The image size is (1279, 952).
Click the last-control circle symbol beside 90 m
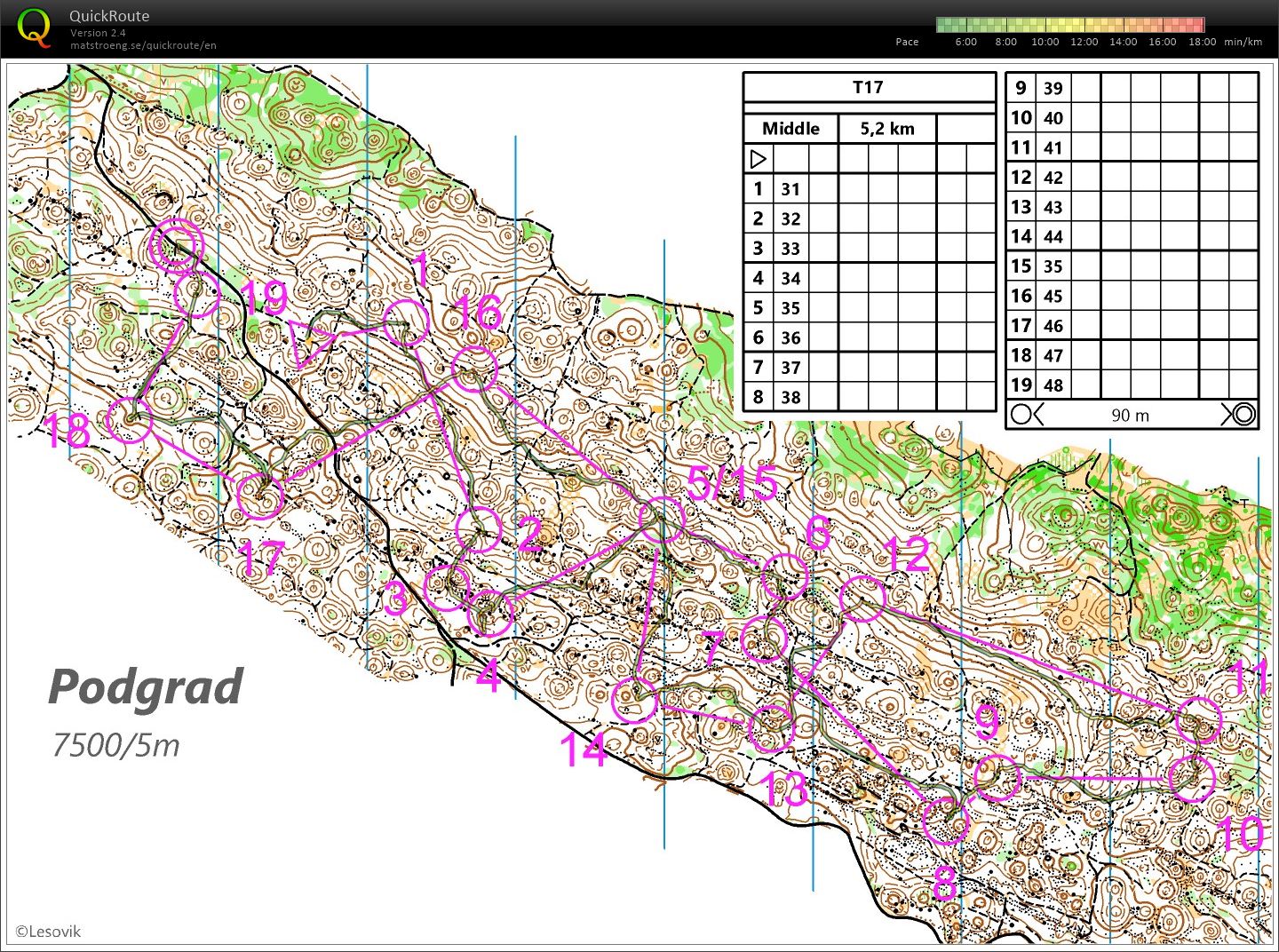coord(1026,415)
